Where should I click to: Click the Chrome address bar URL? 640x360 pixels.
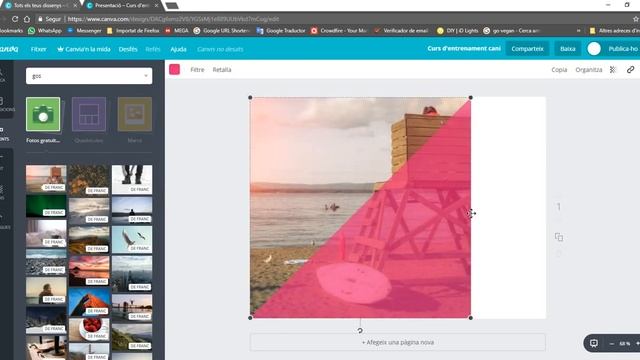pos(173,19)
